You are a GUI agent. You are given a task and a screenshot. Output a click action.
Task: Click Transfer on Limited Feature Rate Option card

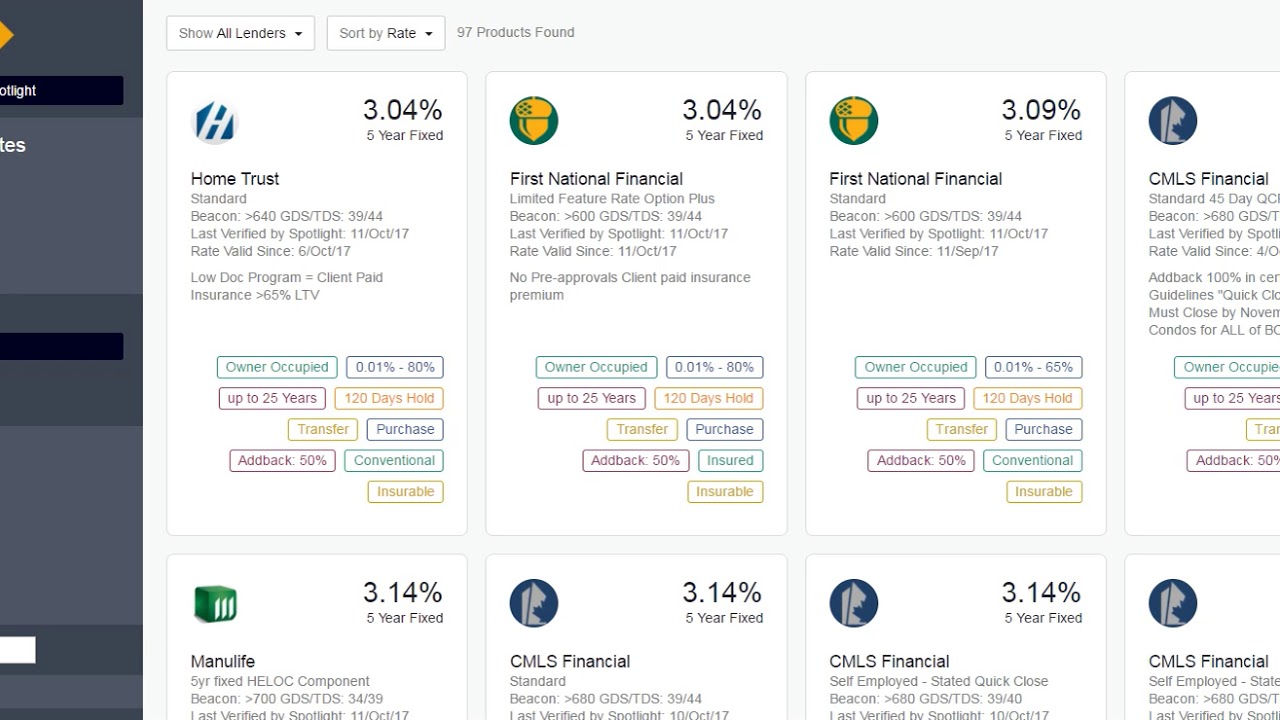tap(642, 429)
